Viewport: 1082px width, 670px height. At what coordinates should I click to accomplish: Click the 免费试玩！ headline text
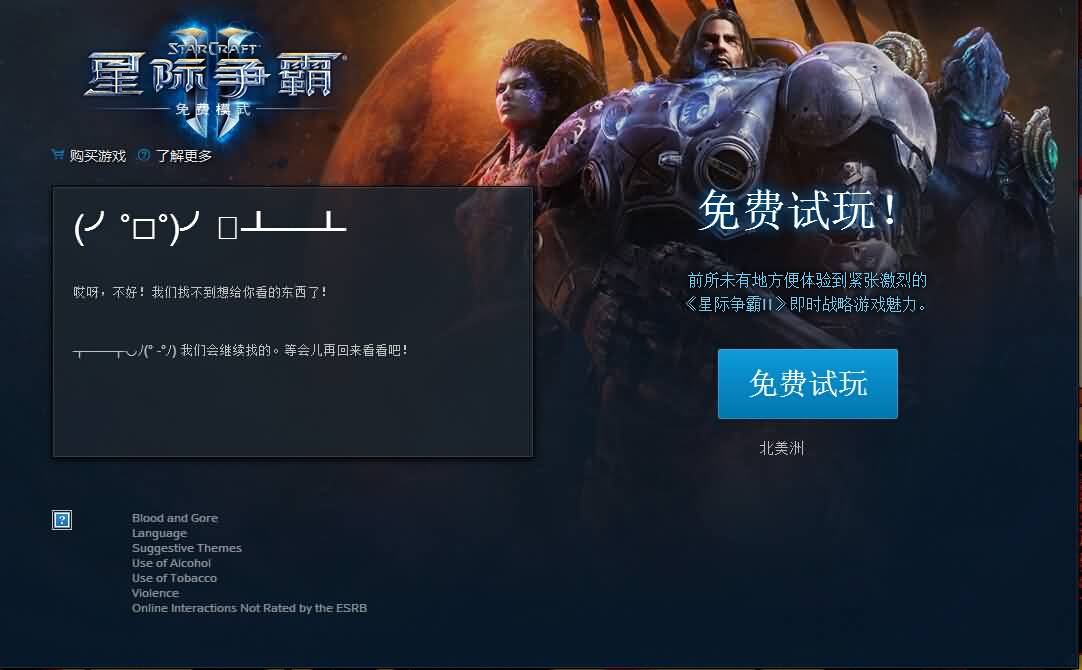798,210
